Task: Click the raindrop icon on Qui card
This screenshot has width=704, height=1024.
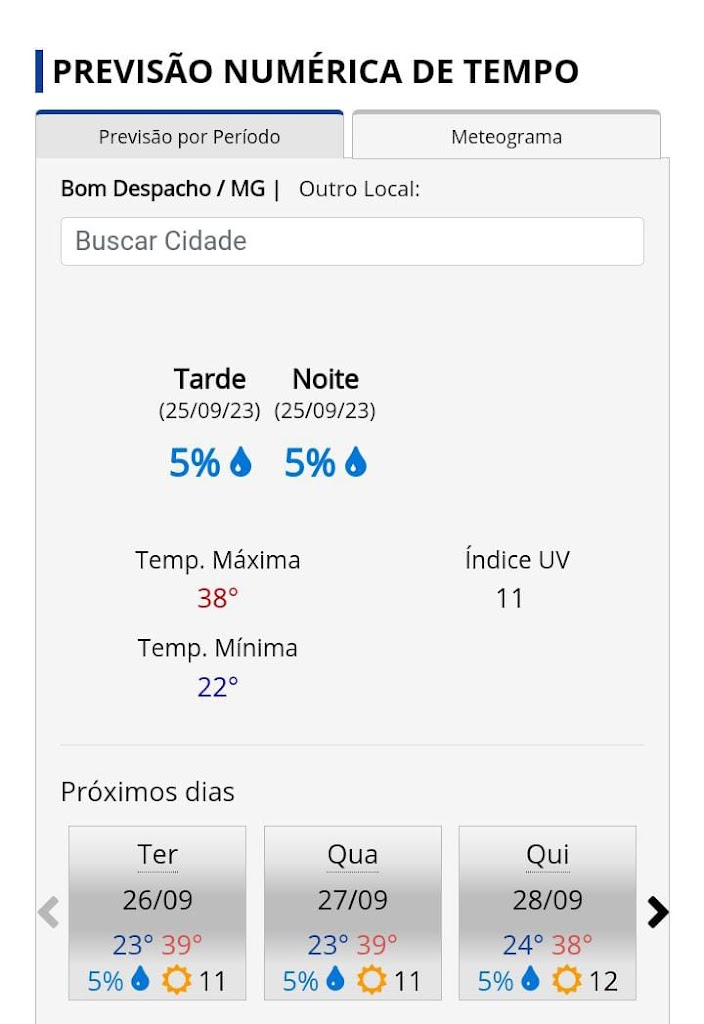Action: pos(530,980)
